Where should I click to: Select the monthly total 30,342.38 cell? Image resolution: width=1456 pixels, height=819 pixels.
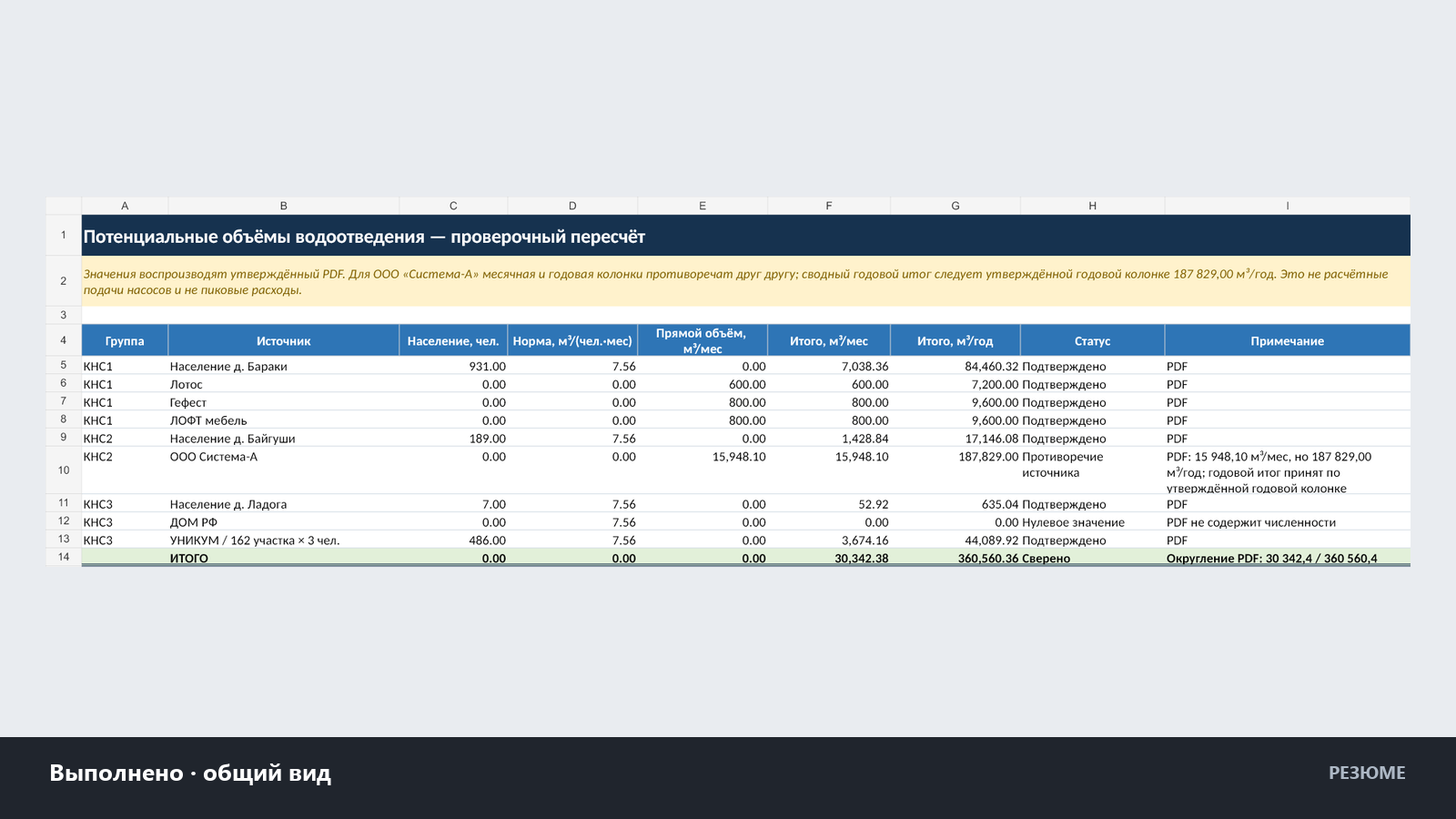(x=829, y=558)
